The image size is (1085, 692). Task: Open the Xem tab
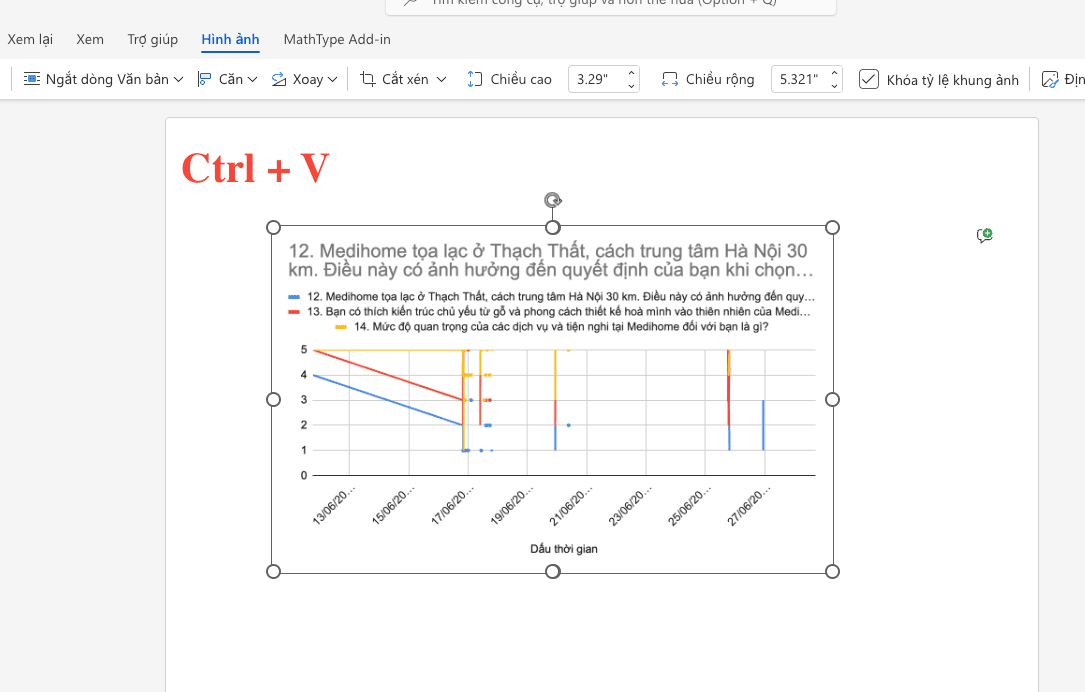[x=90, y=39]
